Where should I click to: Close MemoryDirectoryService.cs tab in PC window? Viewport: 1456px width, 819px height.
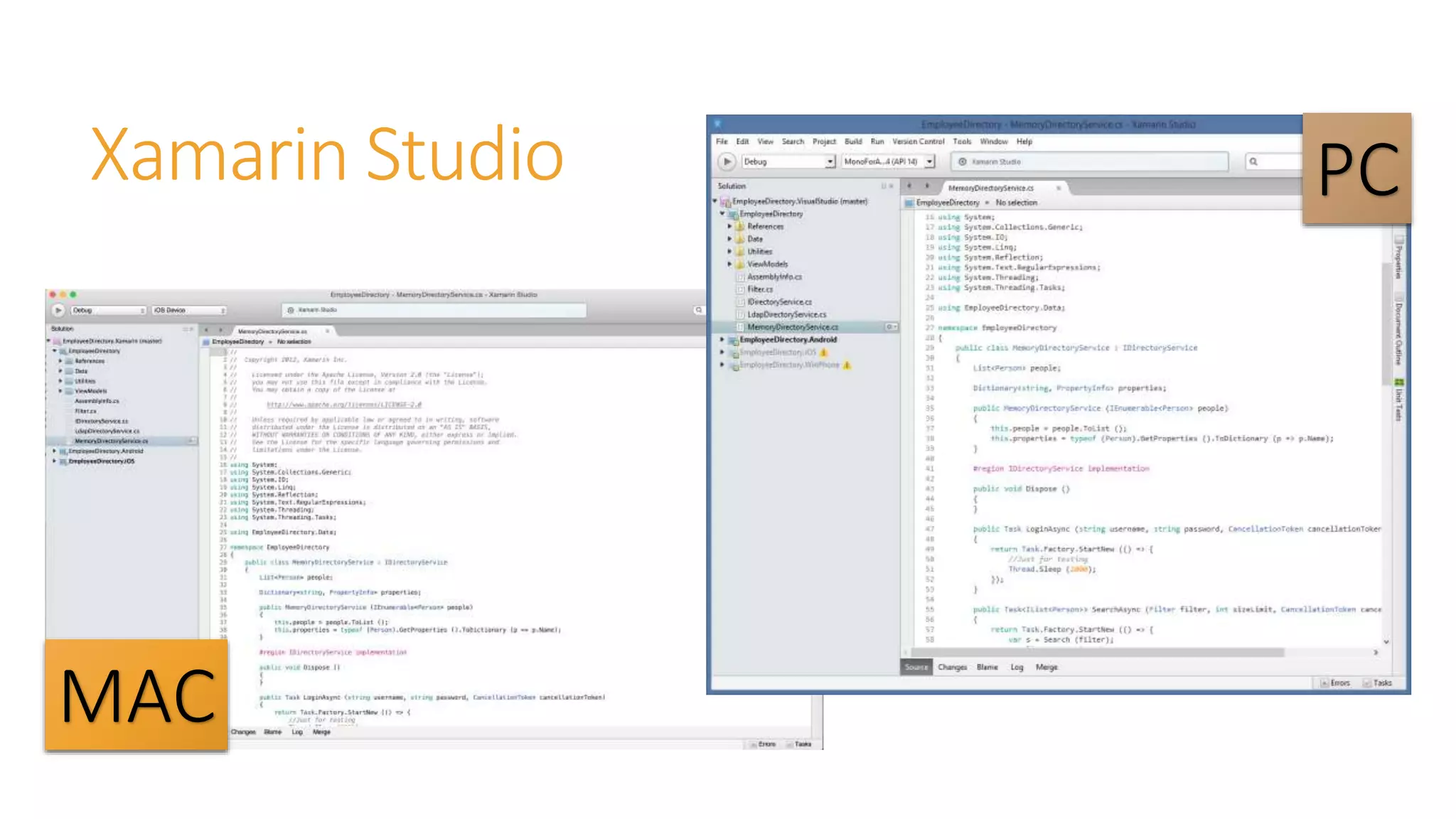[x=1059, y=188]
